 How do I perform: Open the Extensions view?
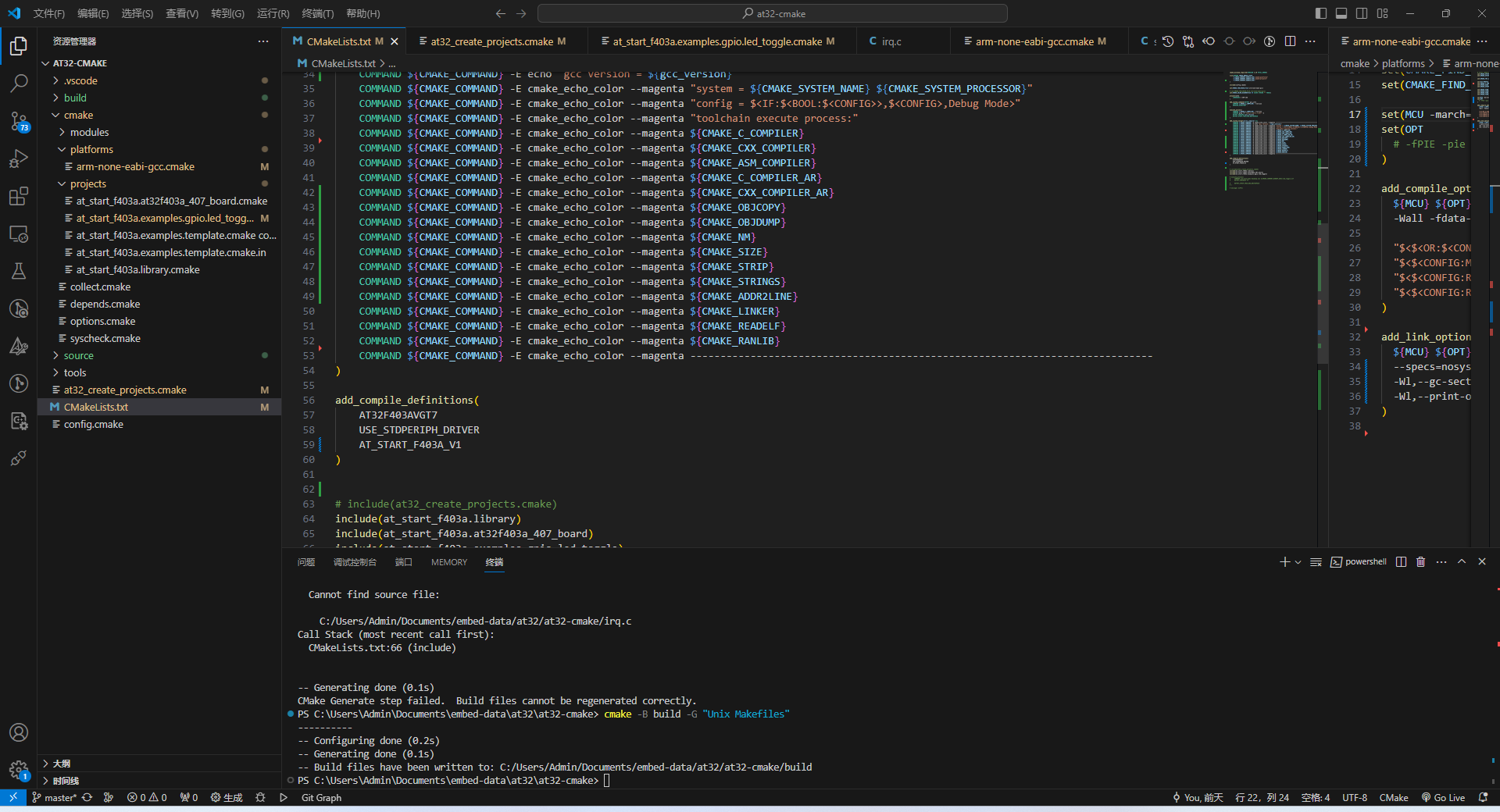point(19,196)
